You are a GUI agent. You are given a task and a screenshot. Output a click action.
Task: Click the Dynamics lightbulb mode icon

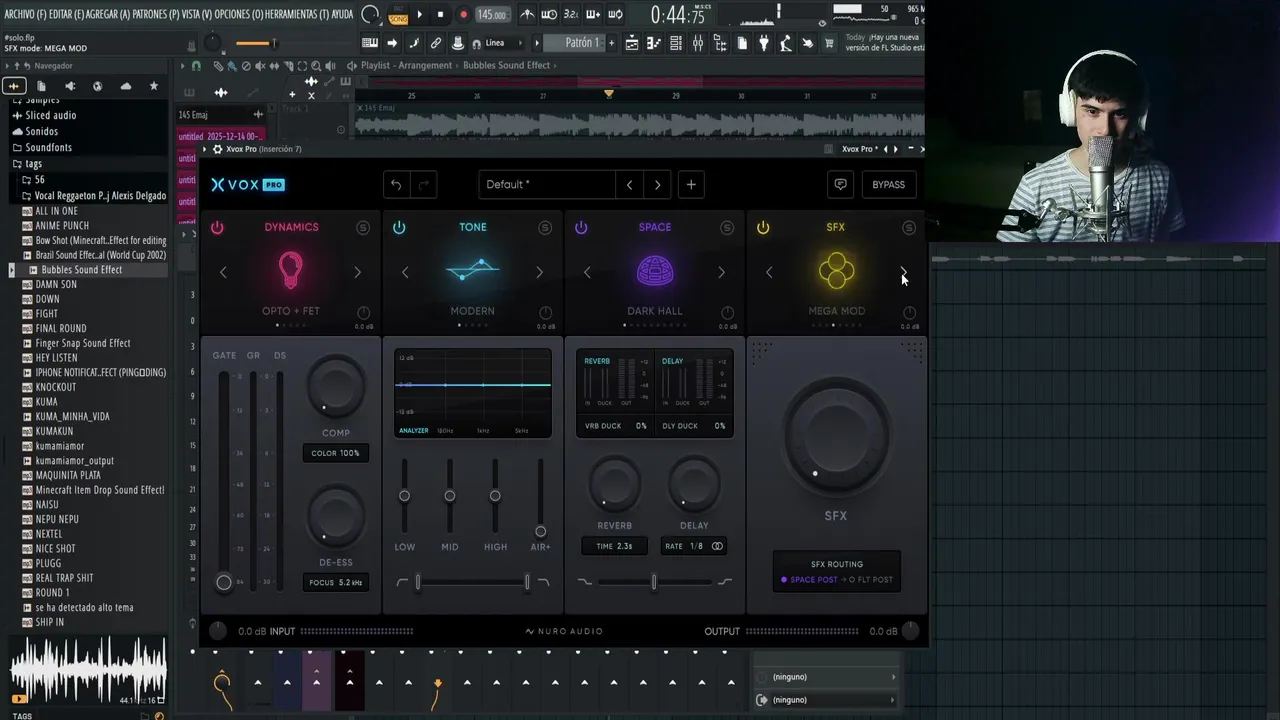[290, 270]
